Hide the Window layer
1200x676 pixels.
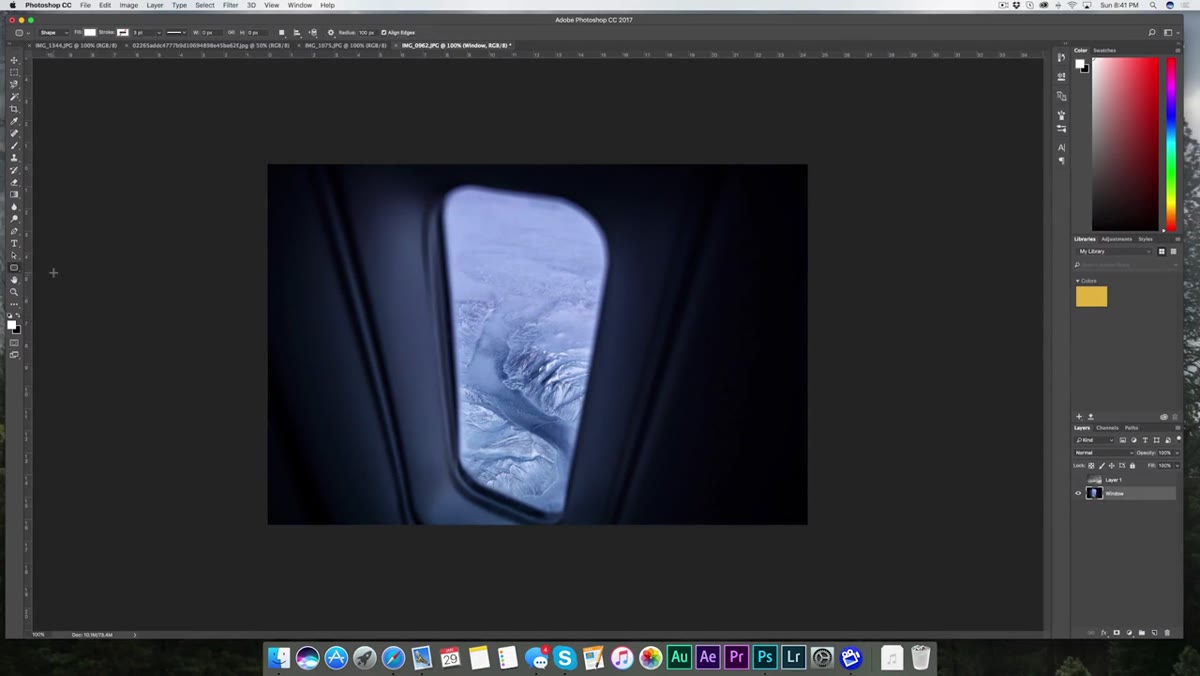pyautogui.click(x=1078, y=493)
